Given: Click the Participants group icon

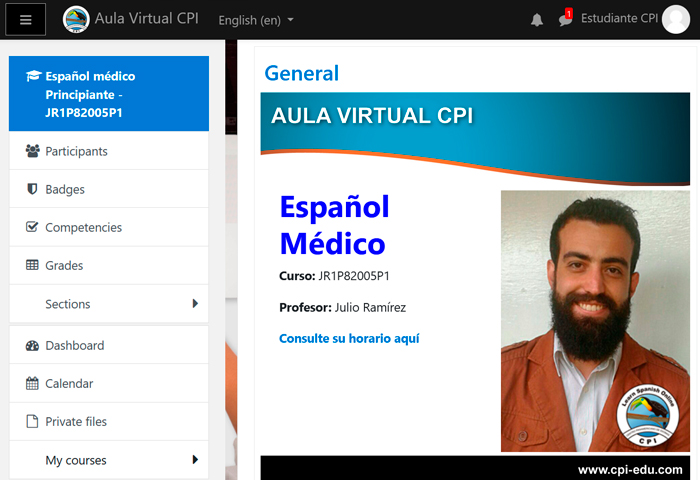Looking at the screenshot, I should coord(32,151).
